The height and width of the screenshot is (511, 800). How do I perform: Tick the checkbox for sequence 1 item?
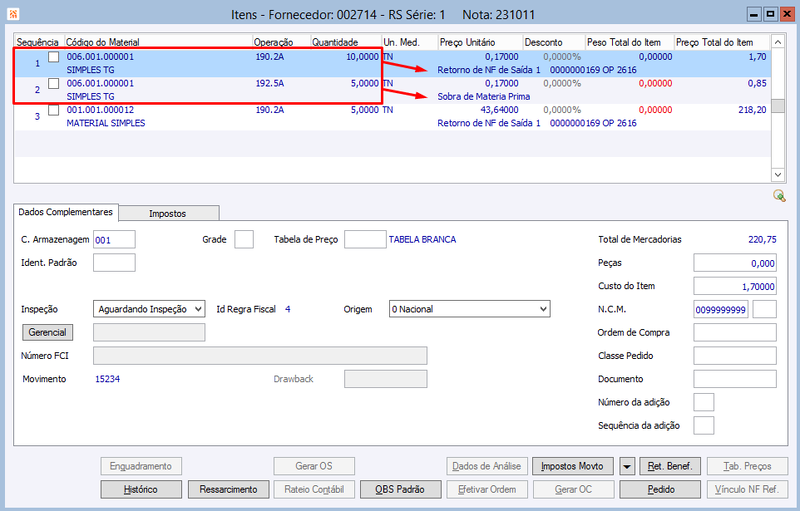(x=54, y=57)
